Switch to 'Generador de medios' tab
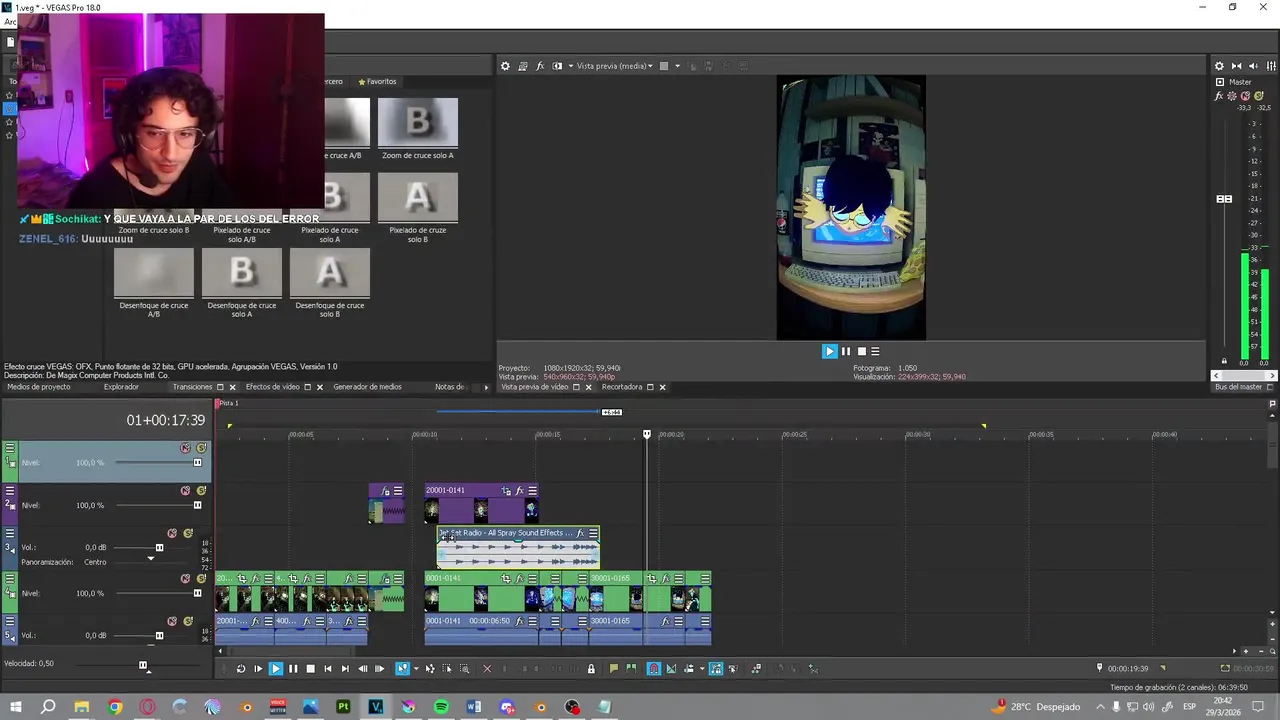The width and height of the screenshot is (1280, 720). tap(367, 387)
